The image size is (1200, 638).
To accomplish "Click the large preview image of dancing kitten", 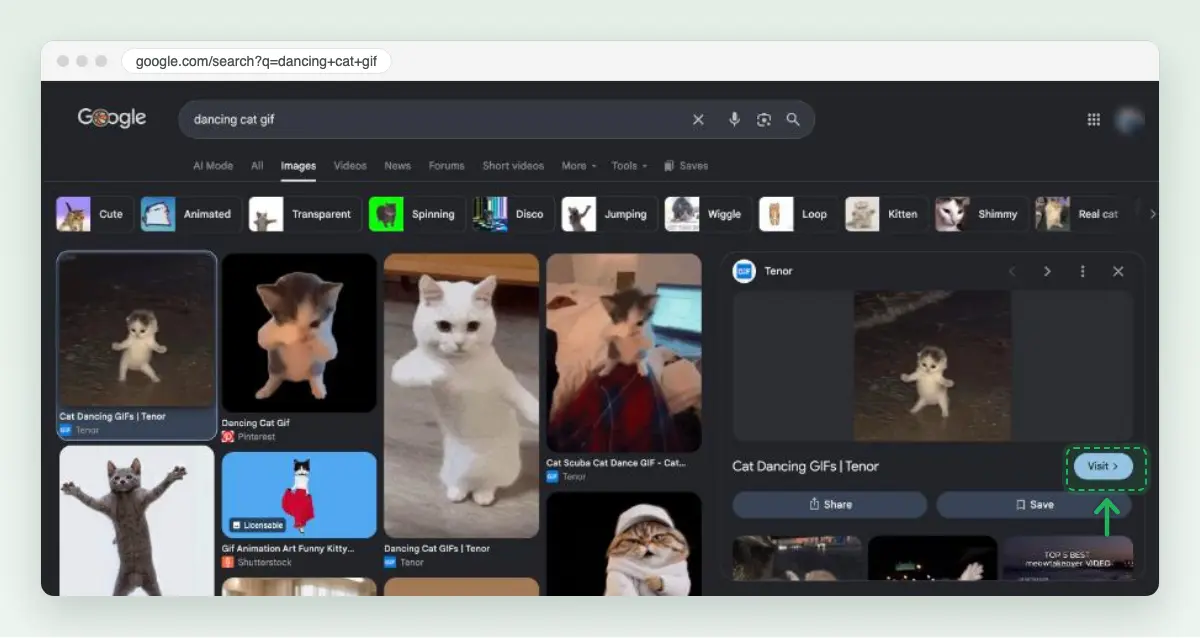I will click(932, 366).
